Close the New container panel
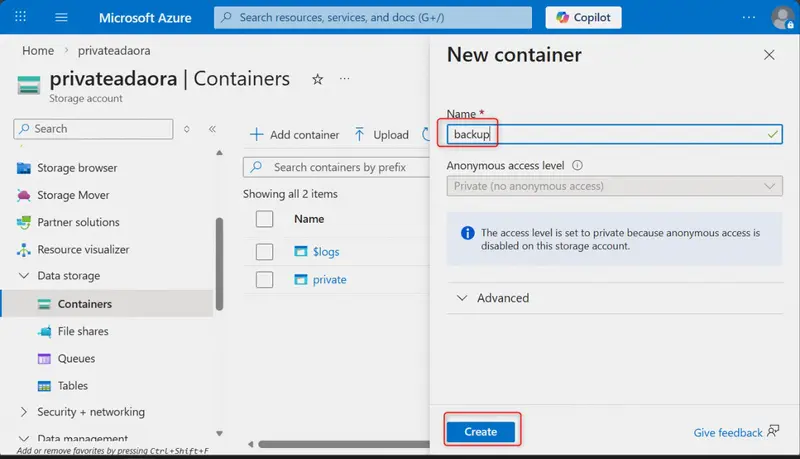This screenshot has width=800, height=459. [769, 55]
